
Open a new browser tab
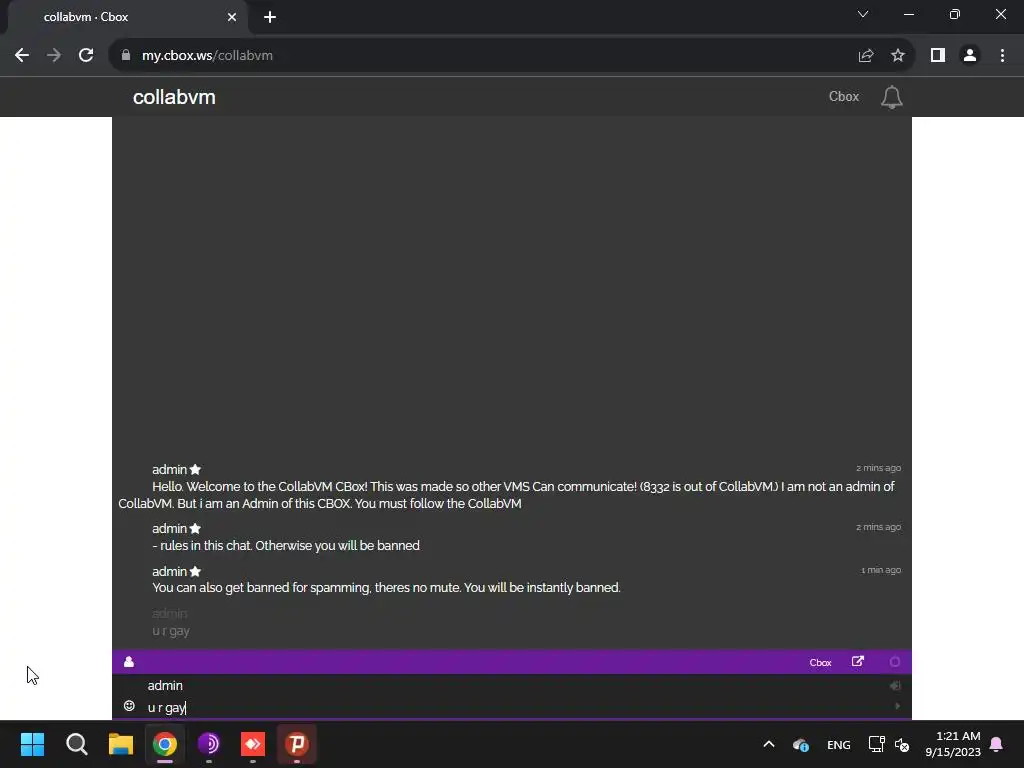point(270,17)
